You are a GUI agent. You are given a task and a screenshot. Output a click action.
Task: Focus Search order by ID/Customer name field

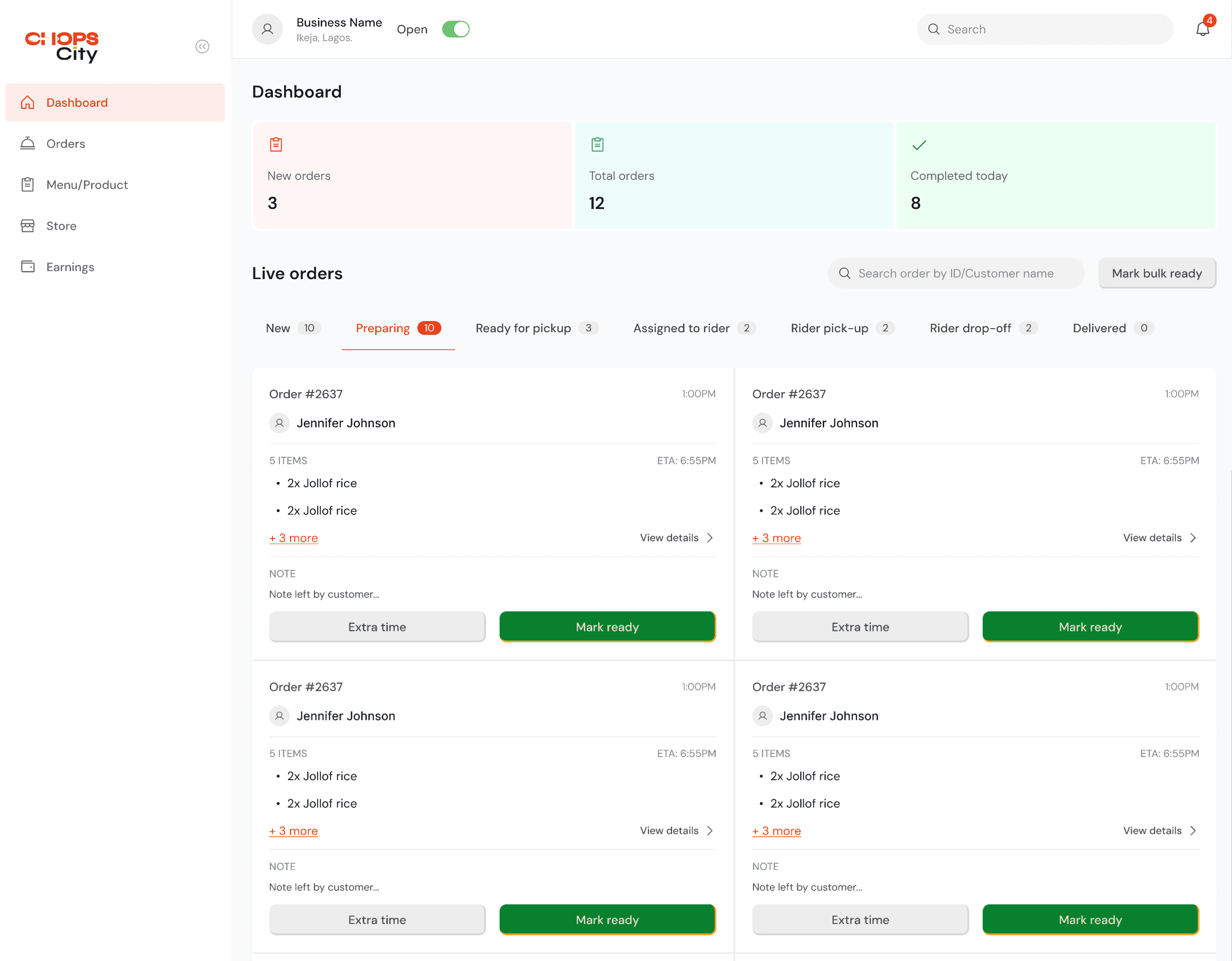(955, 274)
